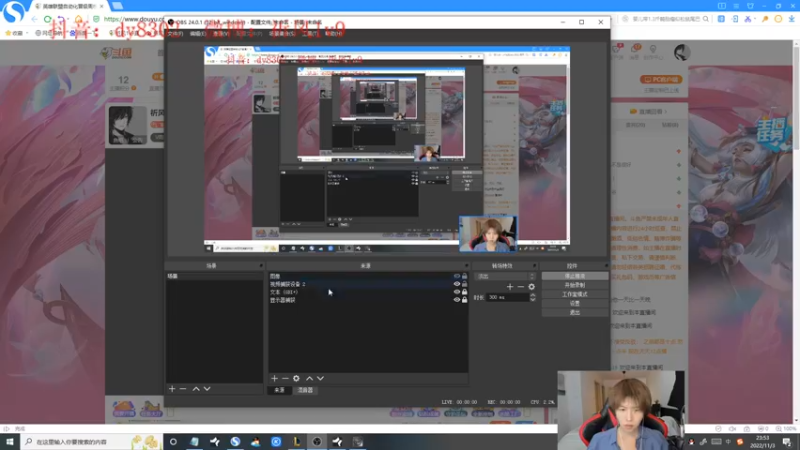Pop out the 转场特效 dock with its corner icon

pyautogui.click(x=534, y=266)
